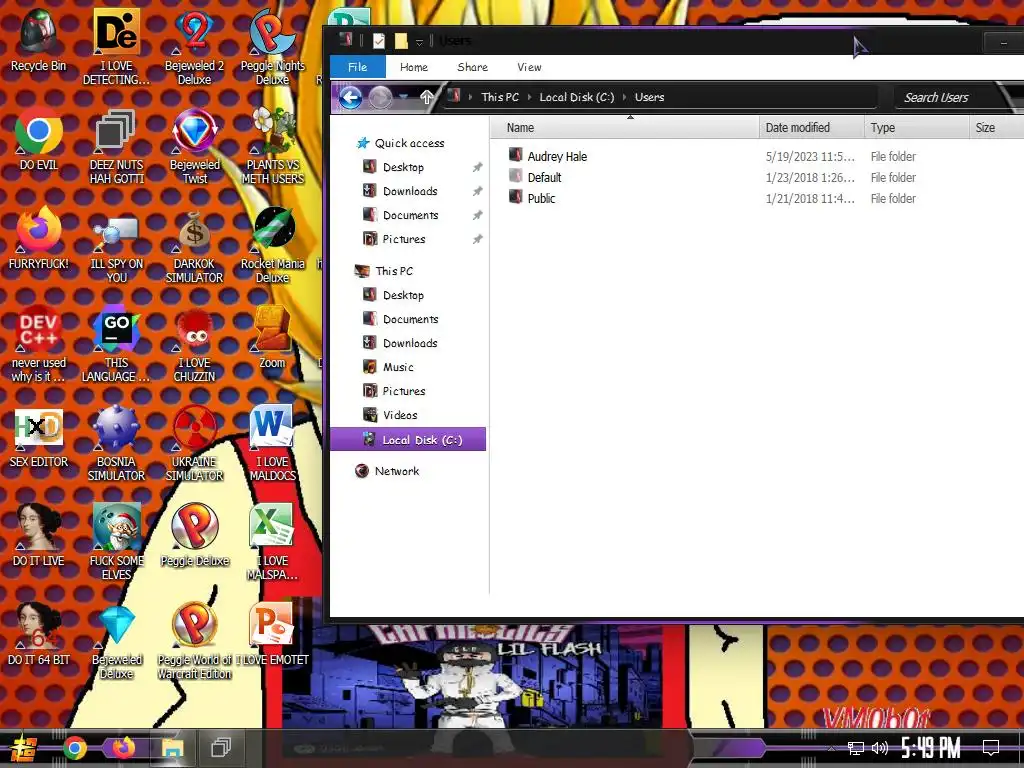Switch to the Home ribbon tab

[x=414, y=67]
